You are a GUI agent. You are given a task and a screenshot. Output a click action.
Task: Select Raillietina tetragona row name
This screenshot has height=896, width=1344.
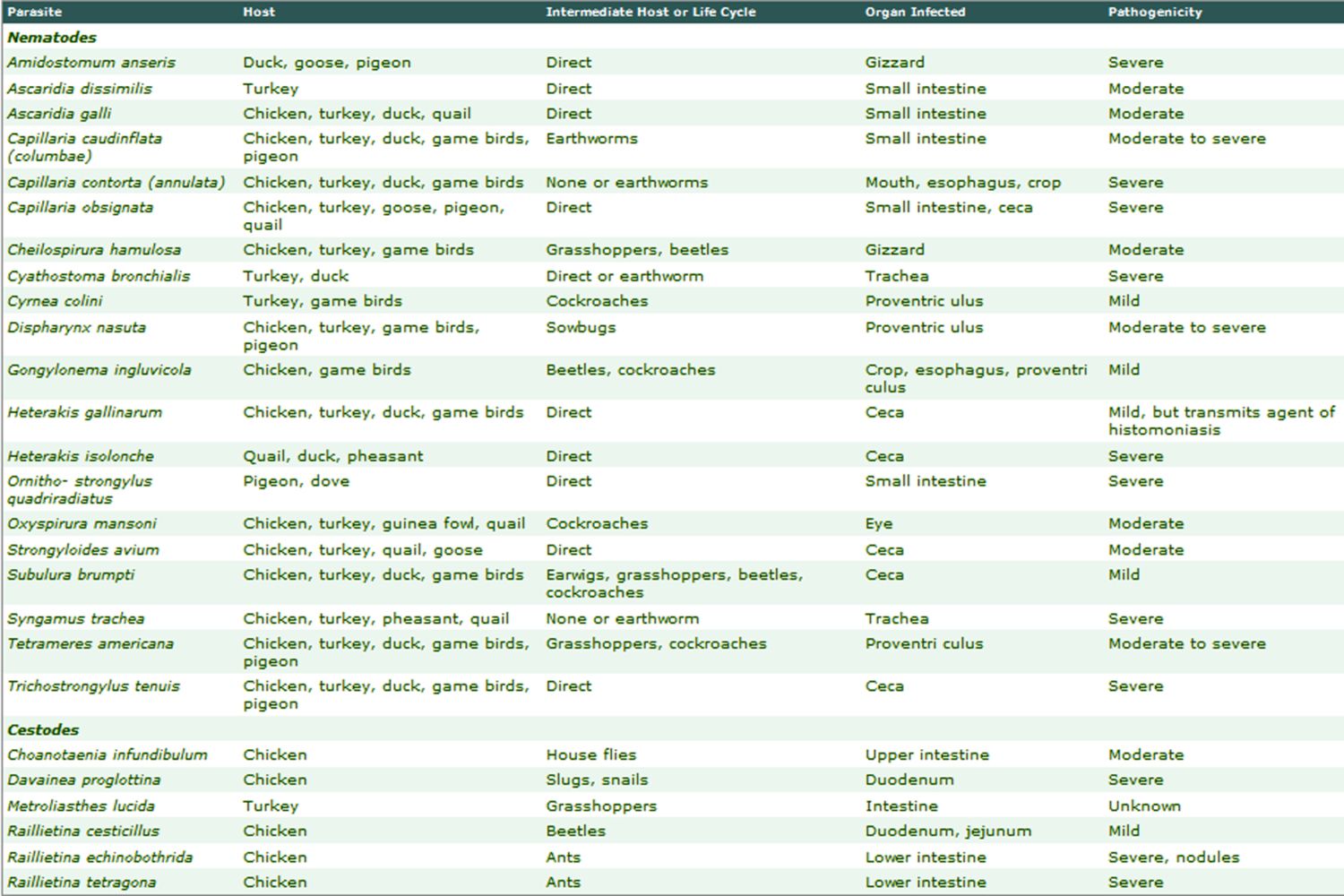(82, 882)
